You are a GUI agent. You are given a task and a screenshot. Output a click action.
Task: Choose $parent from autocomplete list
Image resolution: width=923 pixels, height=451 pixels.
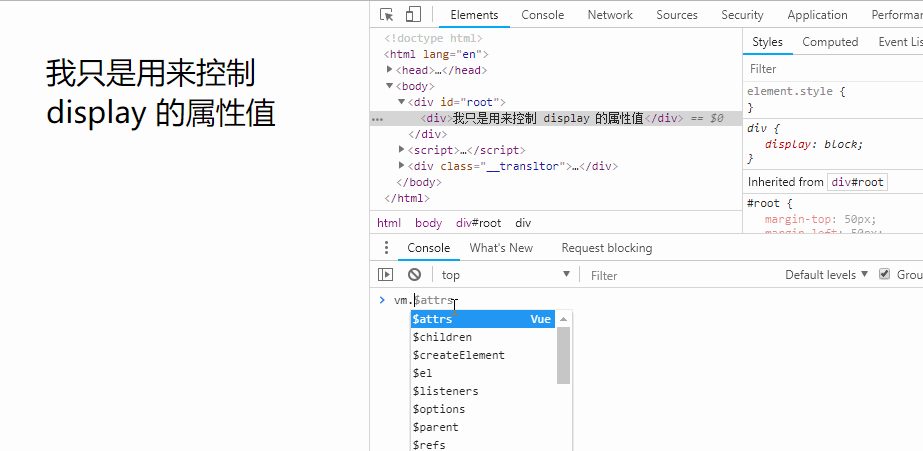tap(483, 427)
